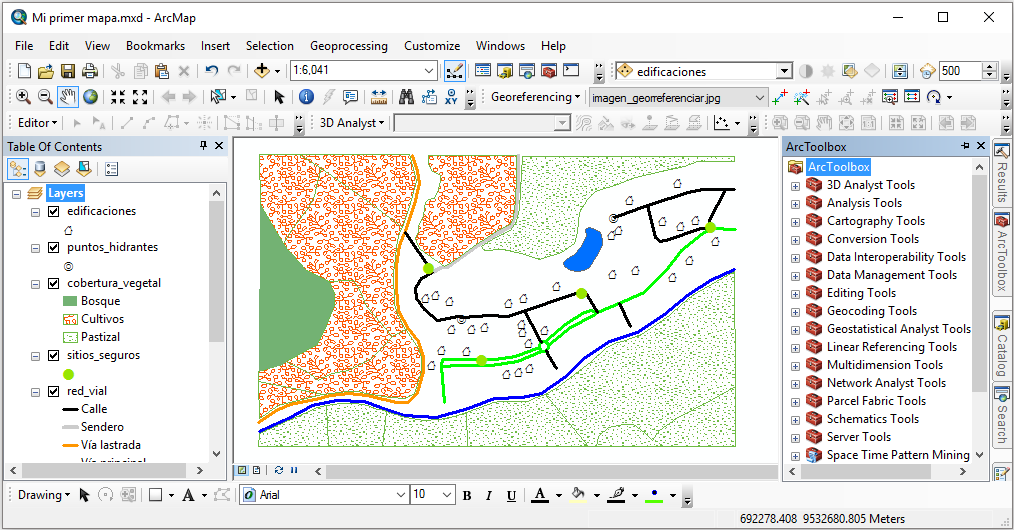This screenshot has width=1014, height=530.
Task: Refresh the map view
Action: 279,471
